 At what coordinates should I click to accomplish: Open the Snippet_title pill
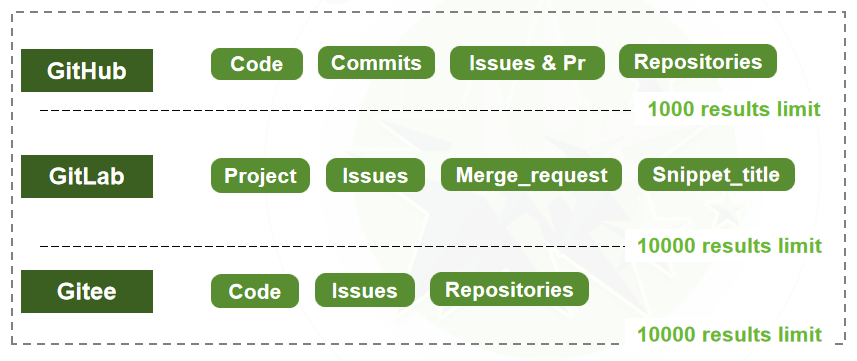716,174
